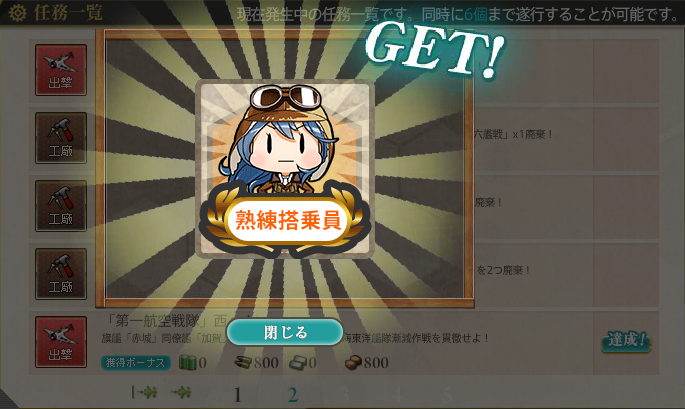
Task: Click the ammunition resource icon next to 800
Action: [243, 362]
